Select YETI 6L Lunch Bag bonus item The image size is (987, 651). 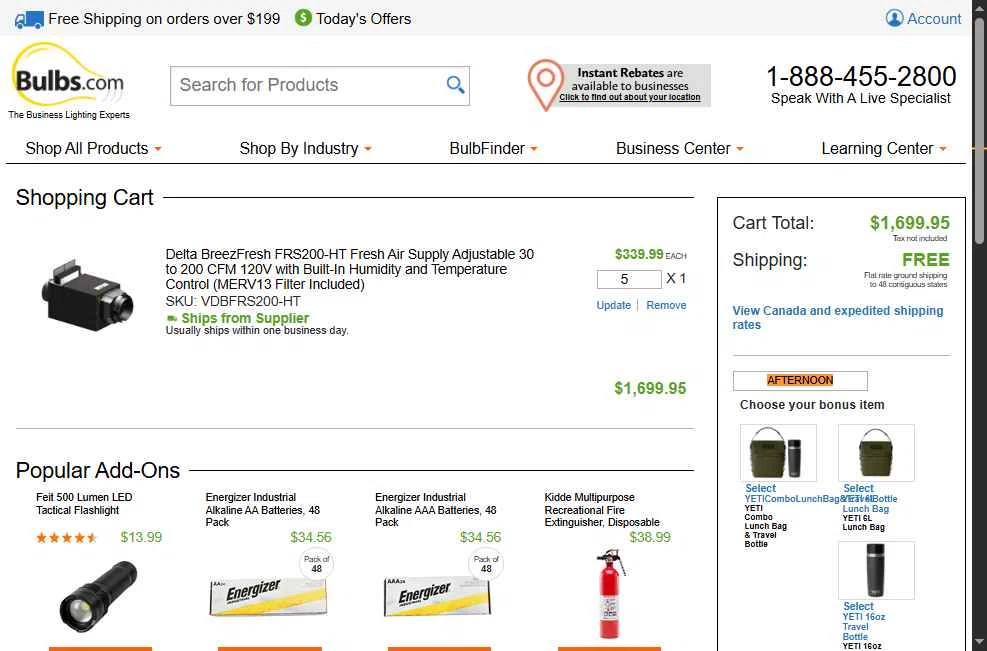coord(859,489)
